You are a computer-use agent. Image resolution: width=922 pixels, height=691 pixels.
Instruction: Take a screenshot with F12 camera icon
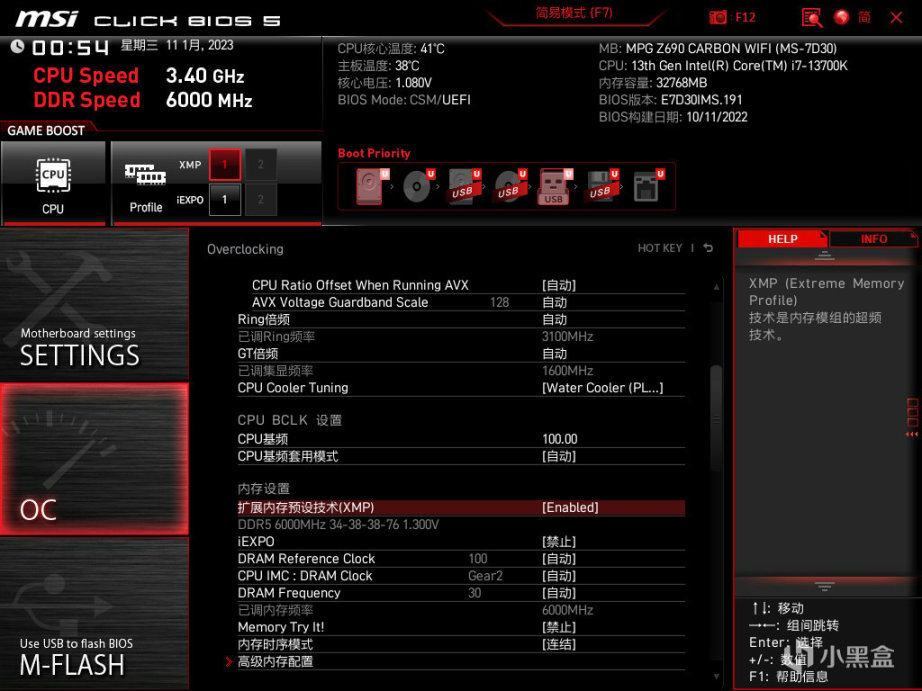pyautogui.click(x=718, y=18)
